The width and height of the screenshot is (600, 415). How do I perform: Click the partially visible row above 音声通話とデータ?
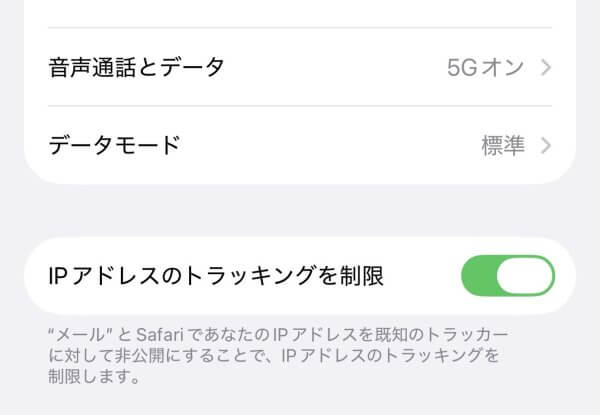300,12
